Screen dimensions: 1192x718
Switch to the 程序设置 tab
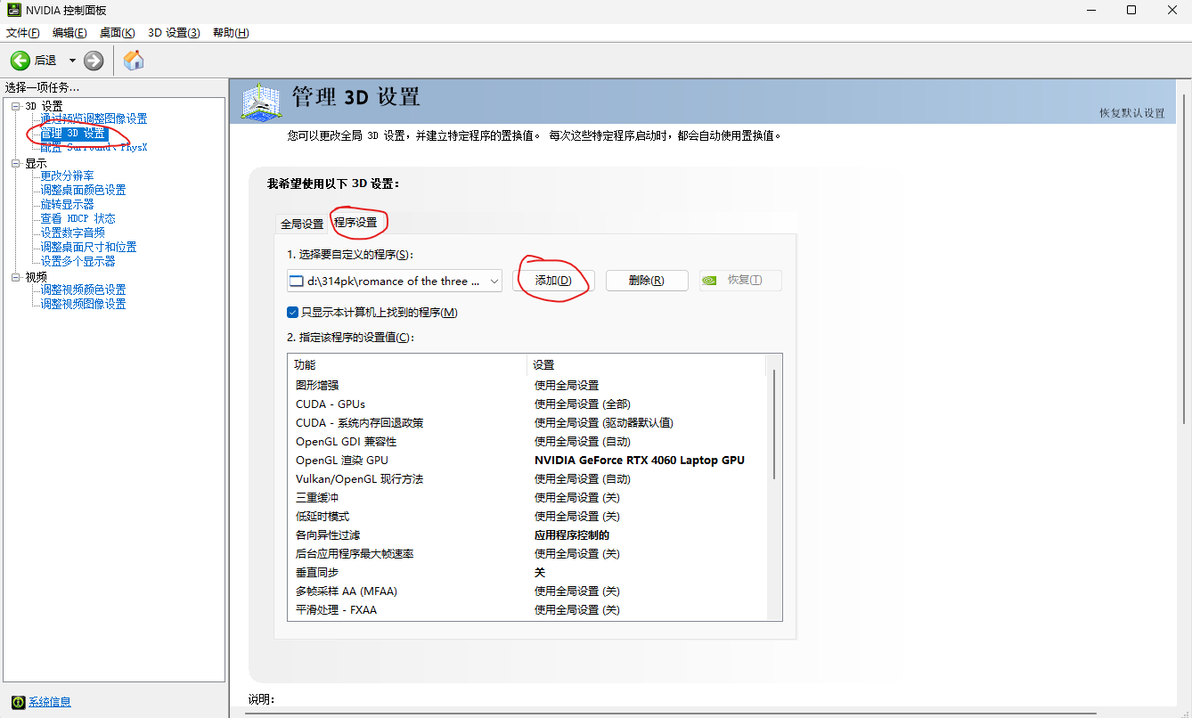click(356, 222)
